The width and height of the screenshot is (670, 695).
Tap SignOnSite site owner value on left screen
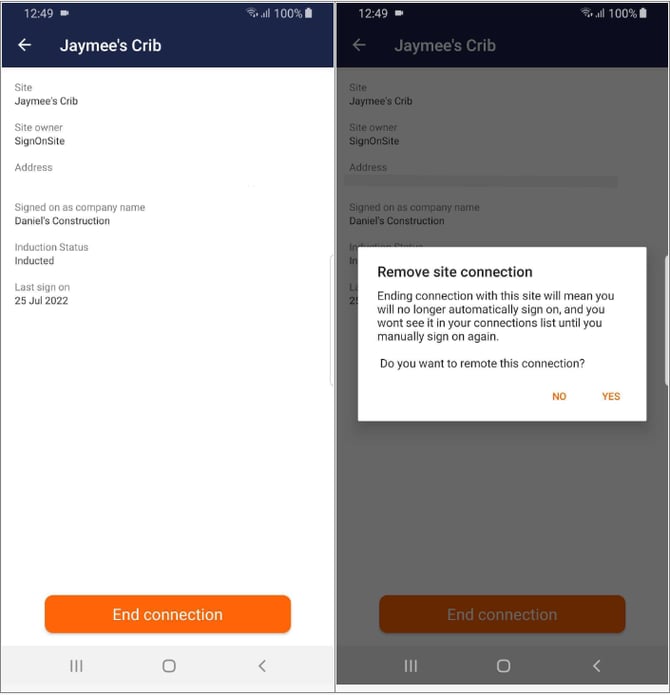click(39, 141)
